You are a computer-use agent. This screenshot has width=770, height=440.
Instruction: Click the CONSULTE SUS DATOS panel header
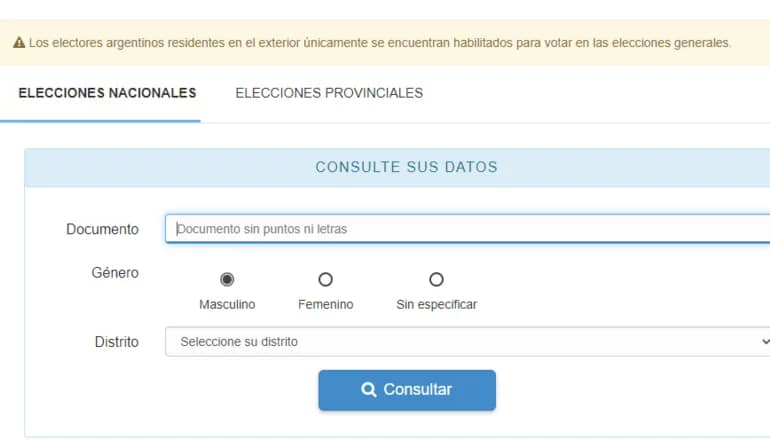point(397,167)
